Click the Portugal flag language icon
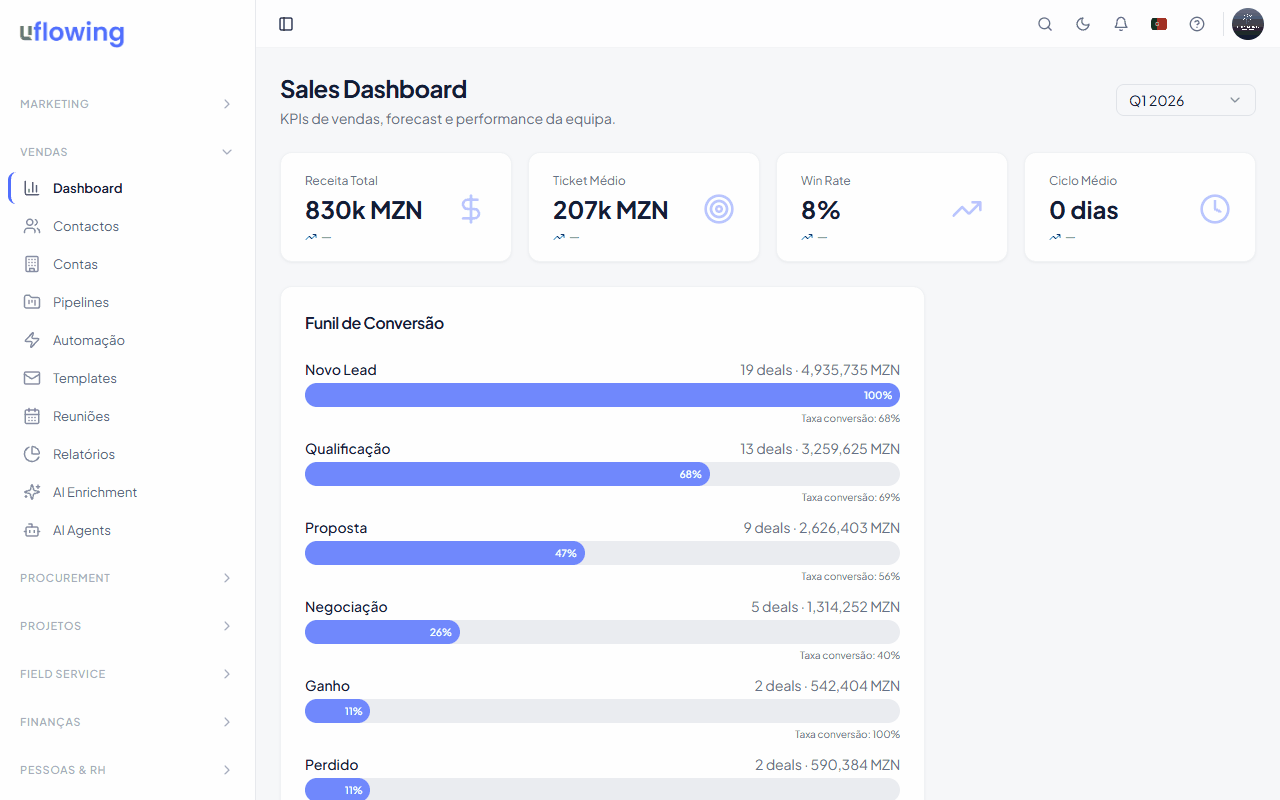Viewport: 1280px width, 800px height. coord(1159,24)
